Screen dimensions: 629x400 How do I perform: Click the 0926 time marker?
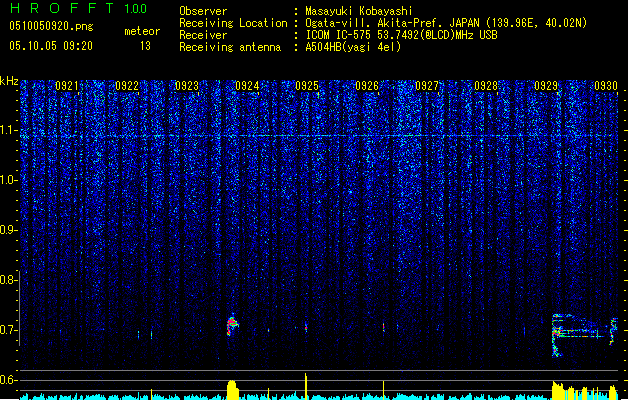(x=367, y=86)
